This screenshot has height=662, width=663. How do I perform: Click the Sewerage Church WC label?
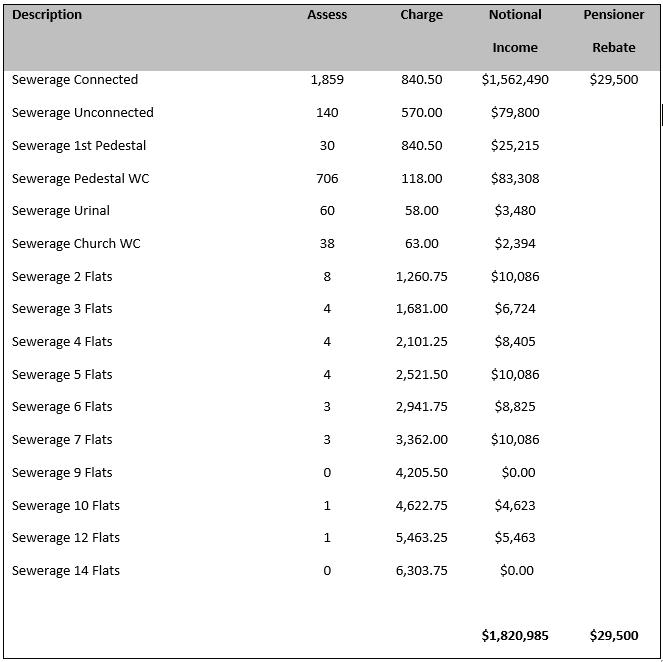coord(76,244)
